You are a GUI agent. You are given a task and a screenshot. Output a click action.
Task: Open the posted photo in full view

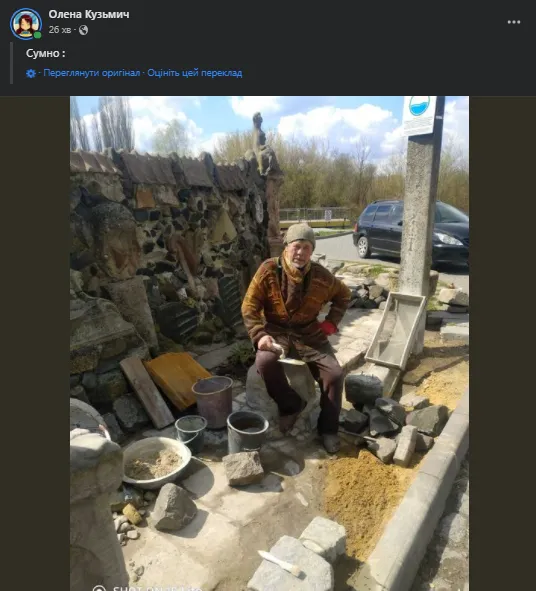pos(269,343)
